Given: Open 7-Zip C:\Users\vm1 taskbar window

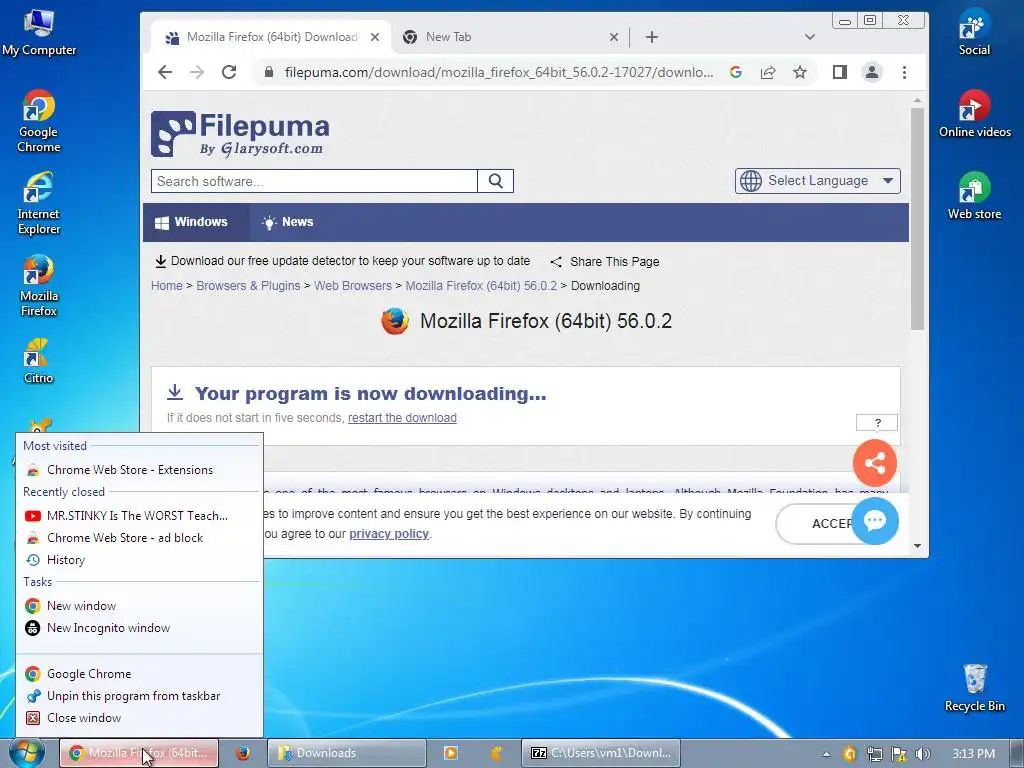Looking at the screenshot, I should pos(601,753).
